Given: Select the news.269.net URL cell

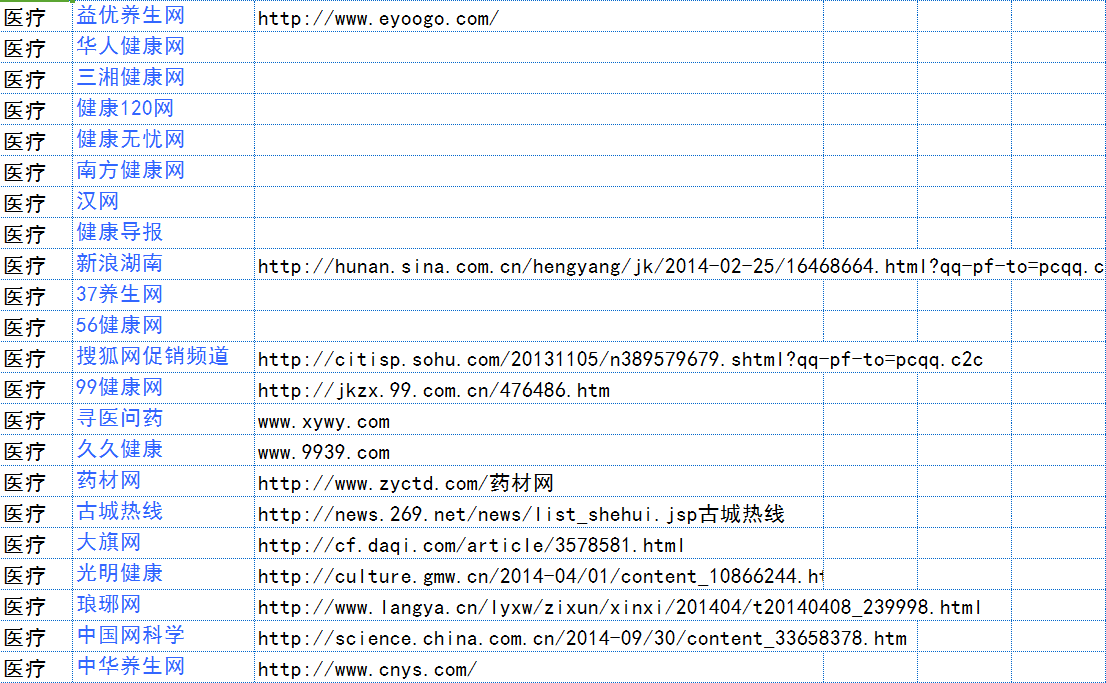Looking at the screenshot, I should click(x=539, y=514).
